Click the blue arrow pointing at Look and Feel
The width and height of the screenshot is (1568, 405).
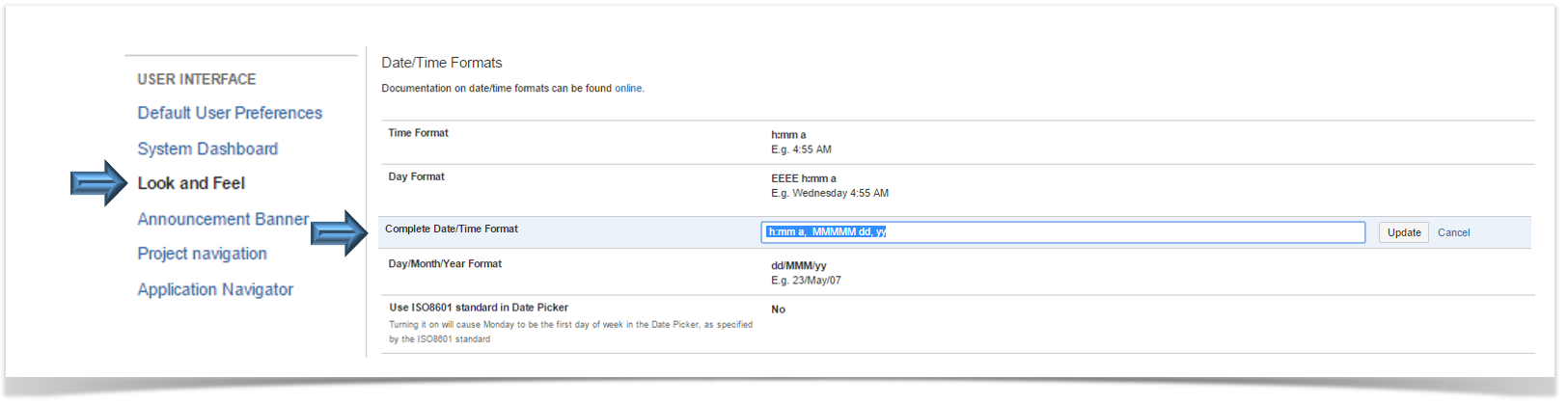(98, 183)
